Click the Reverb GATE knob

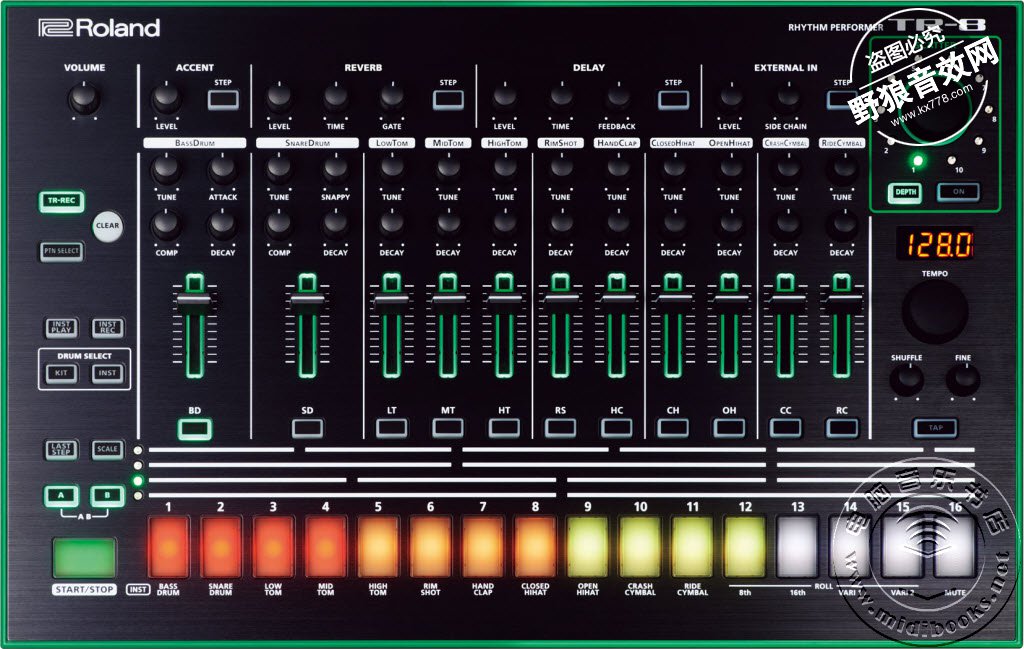pos(392,98)
